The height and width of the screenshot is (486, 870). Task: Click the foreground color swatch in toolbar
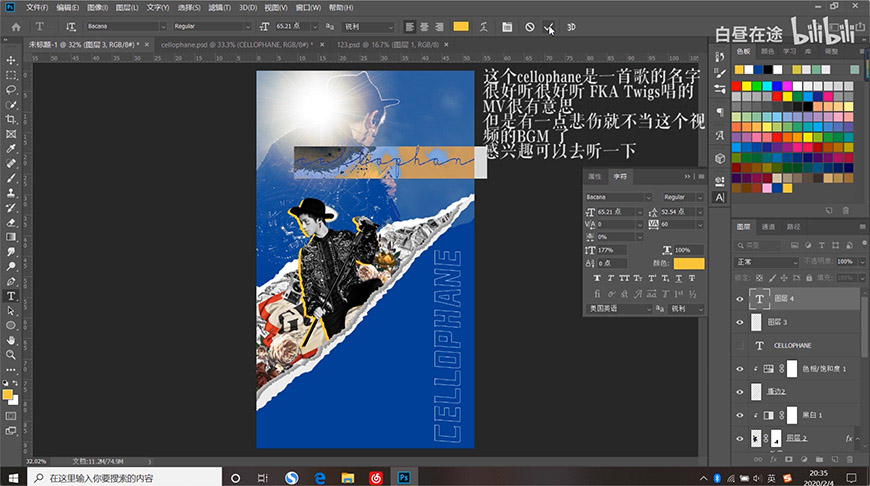click(7, 394)
